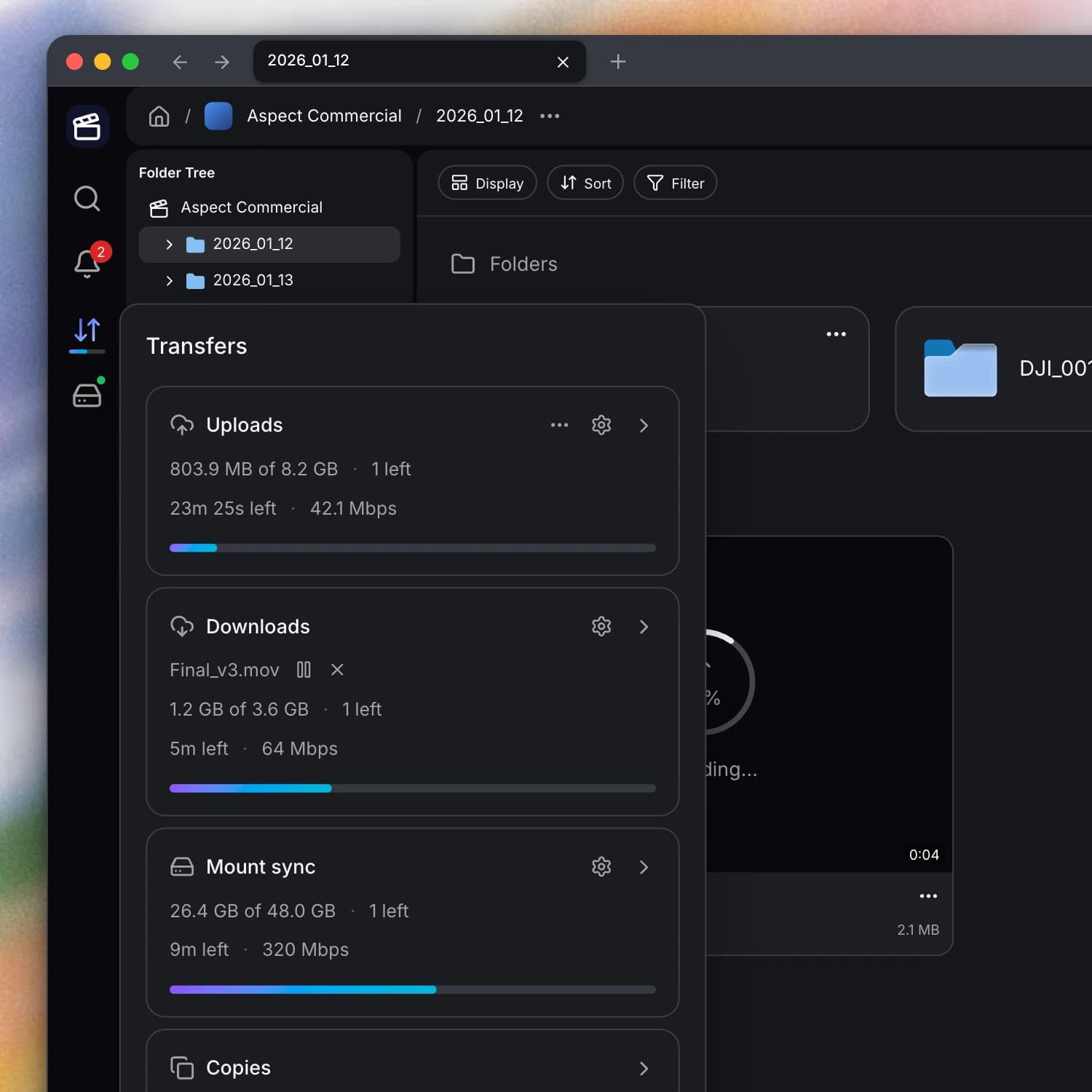Click the Mount sync progress bar
Image resolution: width=1092 pixels, height=1092 pixels.
[413, 990]
